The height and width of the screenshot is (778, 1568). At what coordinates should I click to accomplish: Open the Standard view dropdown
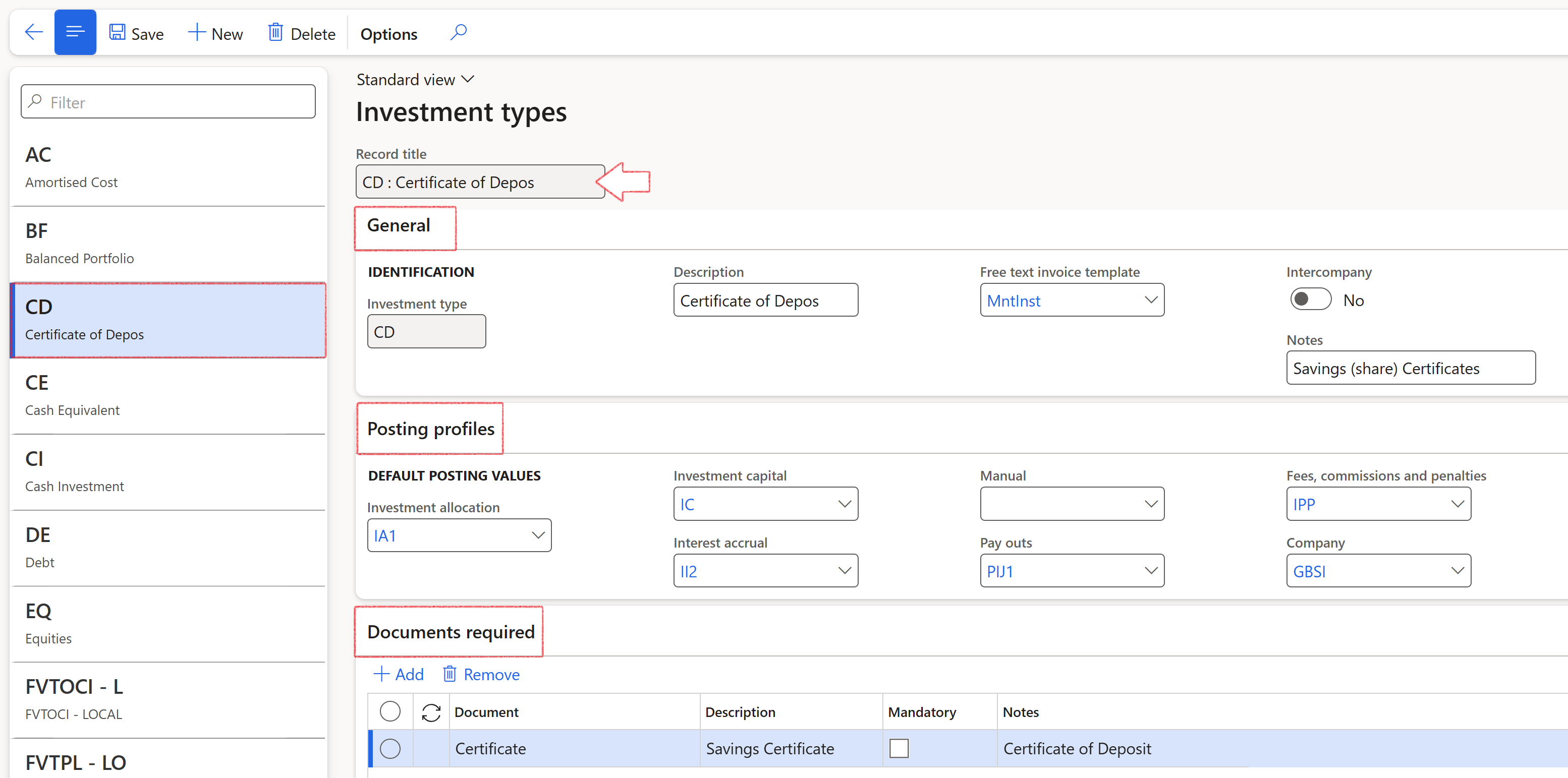[415, 80]
